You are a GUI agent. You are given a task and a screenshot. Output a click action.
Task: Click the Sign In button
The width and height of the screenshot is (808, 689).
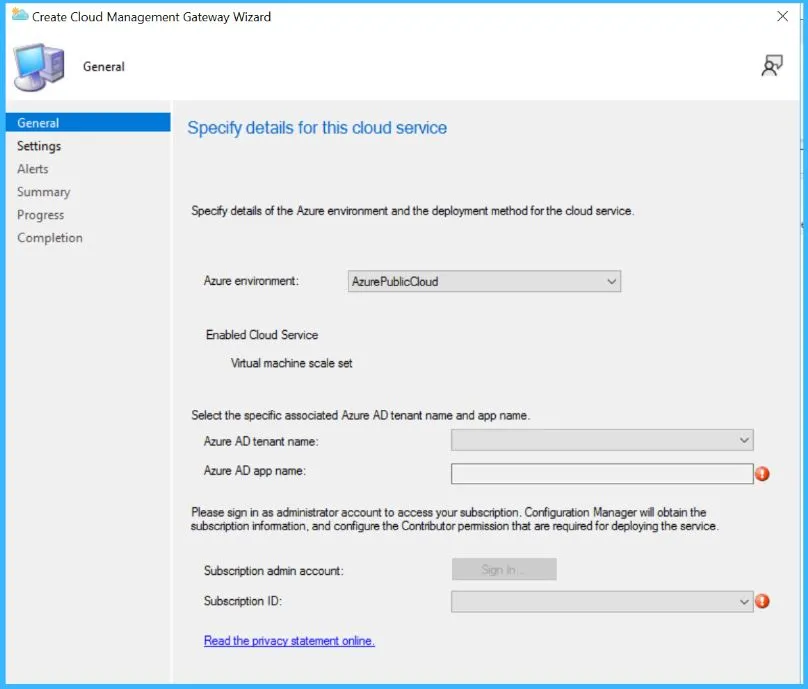[x=504, y=569]
